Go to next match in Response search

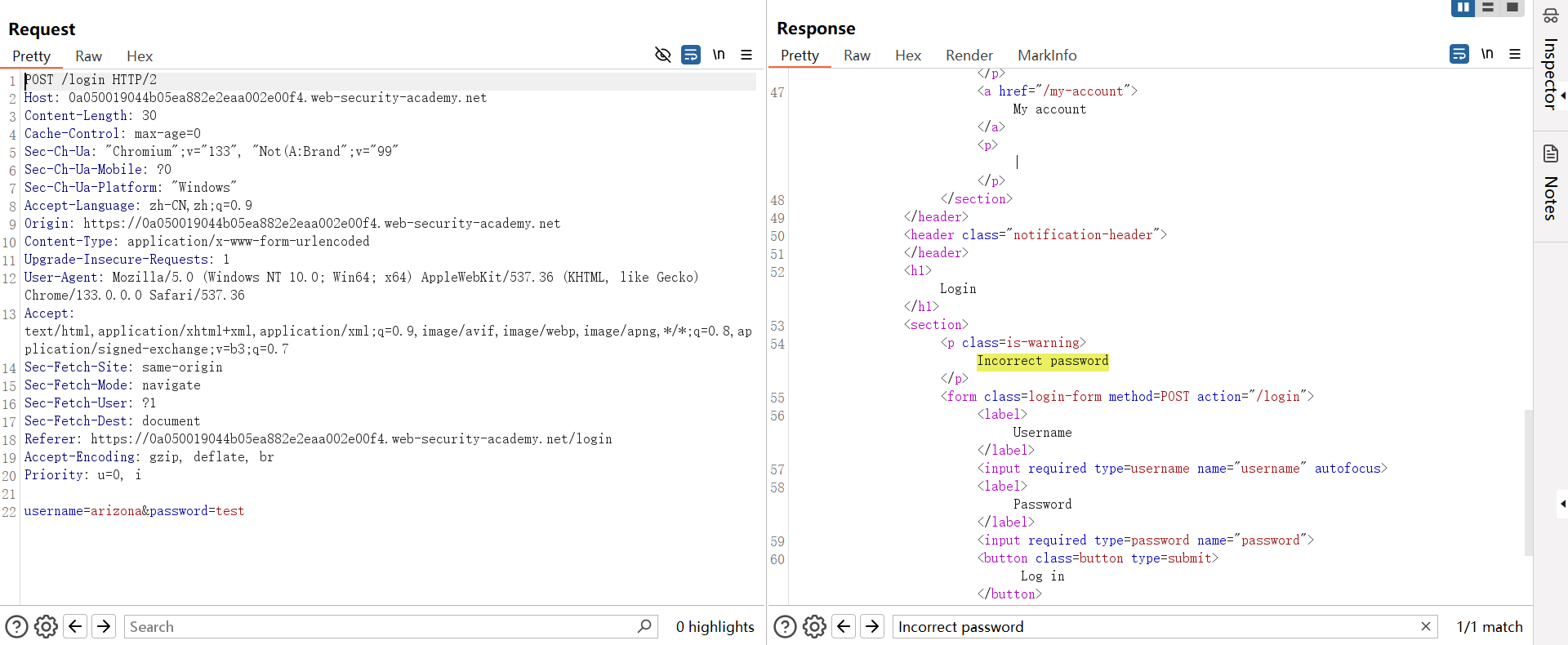(872, 626)
